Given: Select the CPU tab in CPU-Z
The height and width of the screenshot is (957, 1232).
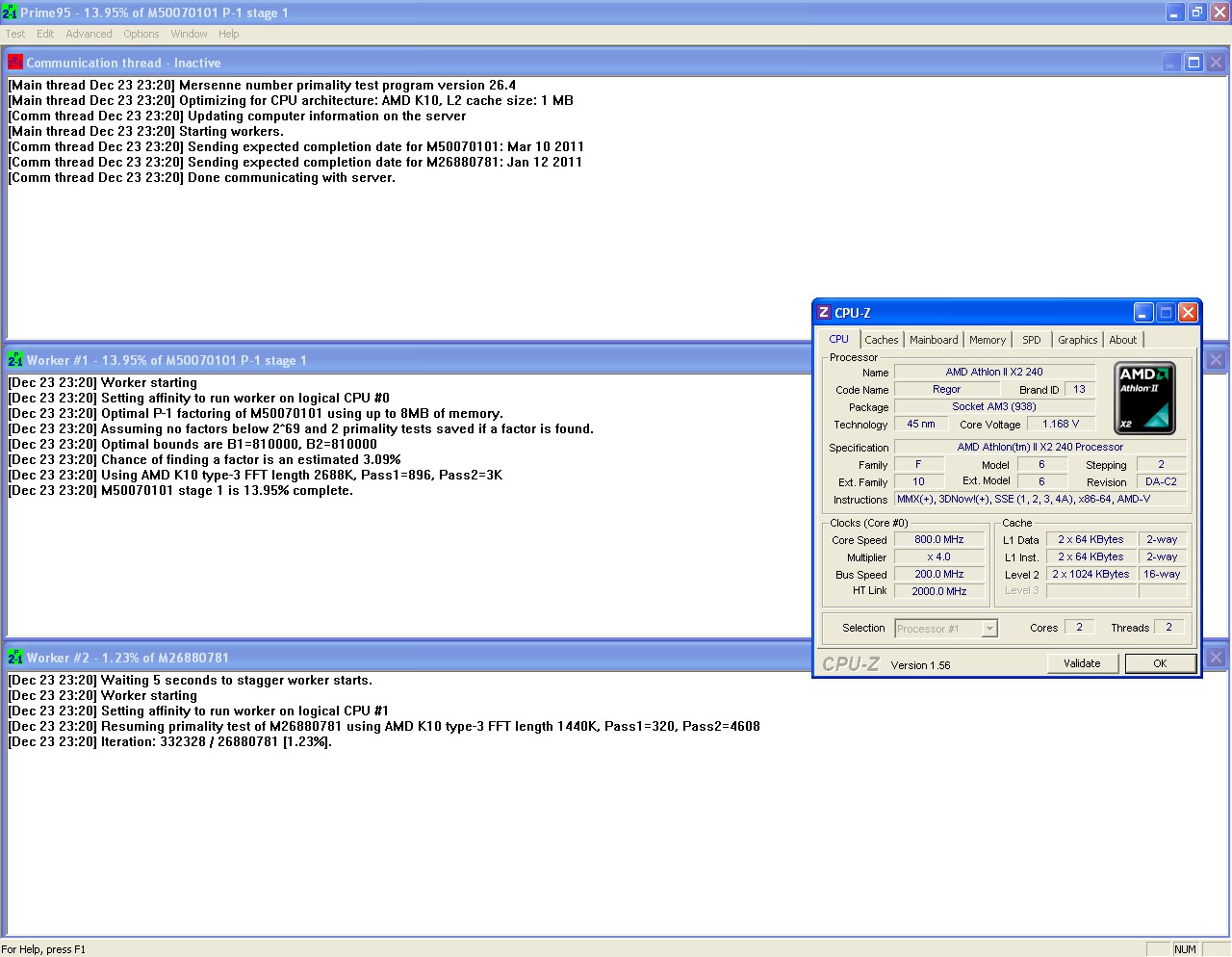Looking at the screenshot, I should 839,339.
